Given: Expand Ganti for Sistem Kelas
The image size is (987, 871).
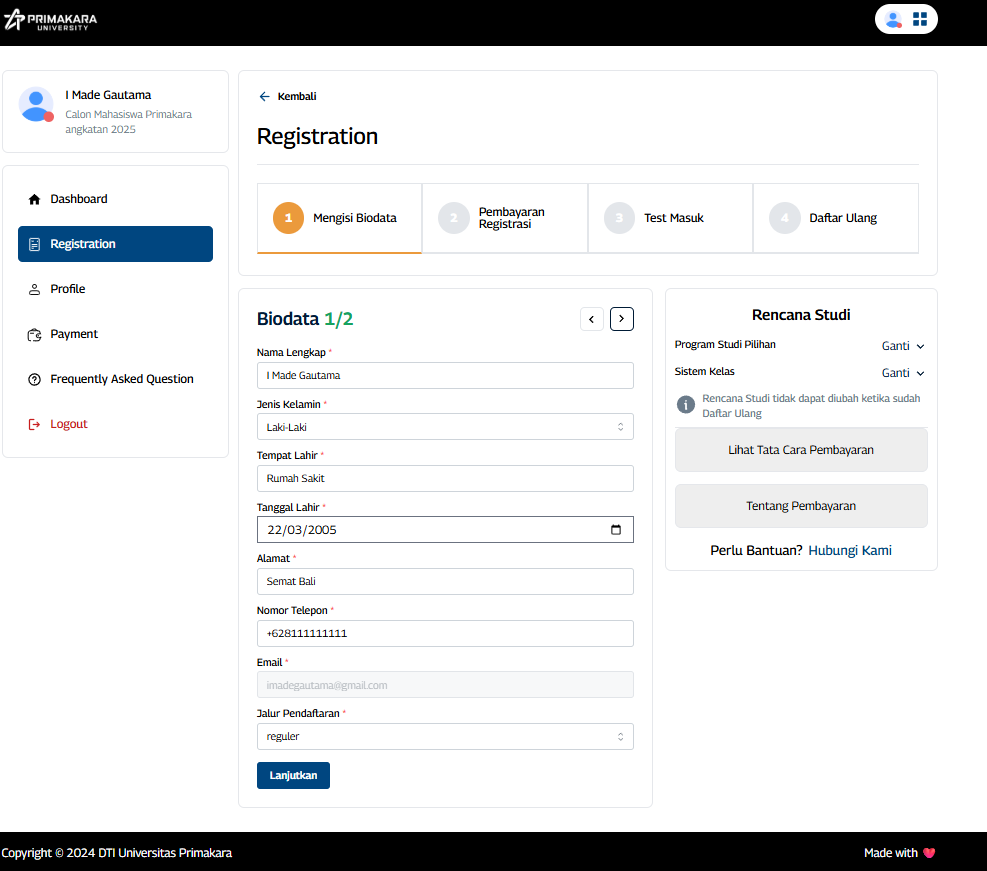Looking at the screenshot, I should pos(903,373).
